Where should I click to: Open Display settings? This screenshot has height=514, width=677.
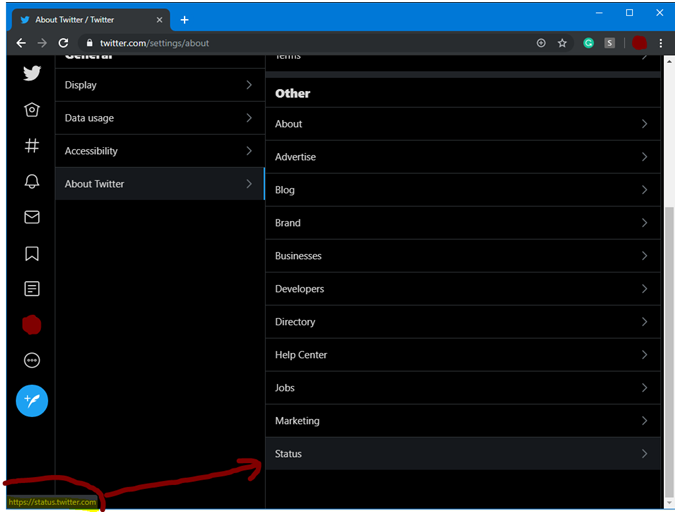point(160,85)
